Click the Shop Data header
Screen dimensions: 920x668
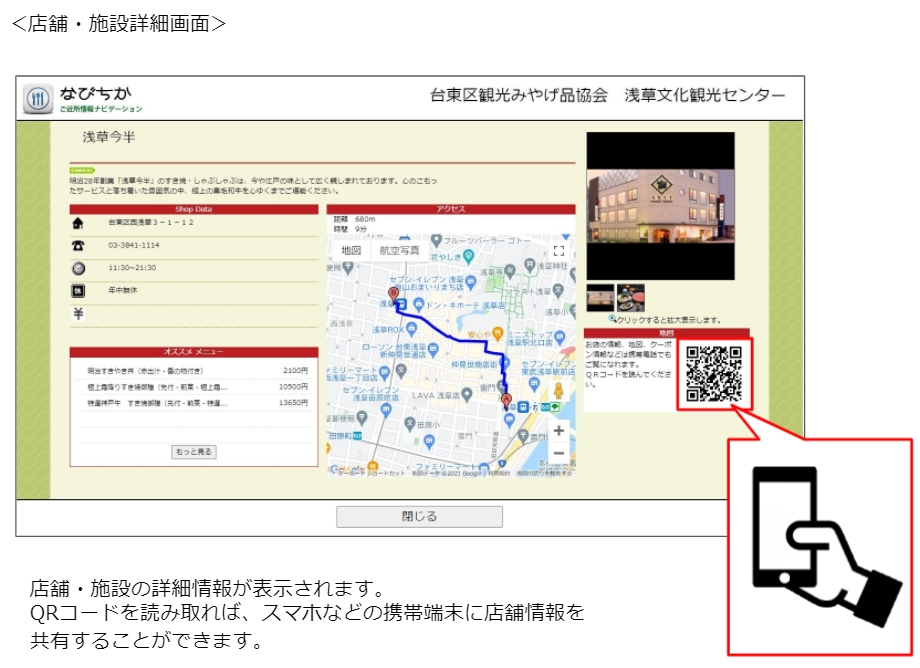pos(194,209)
